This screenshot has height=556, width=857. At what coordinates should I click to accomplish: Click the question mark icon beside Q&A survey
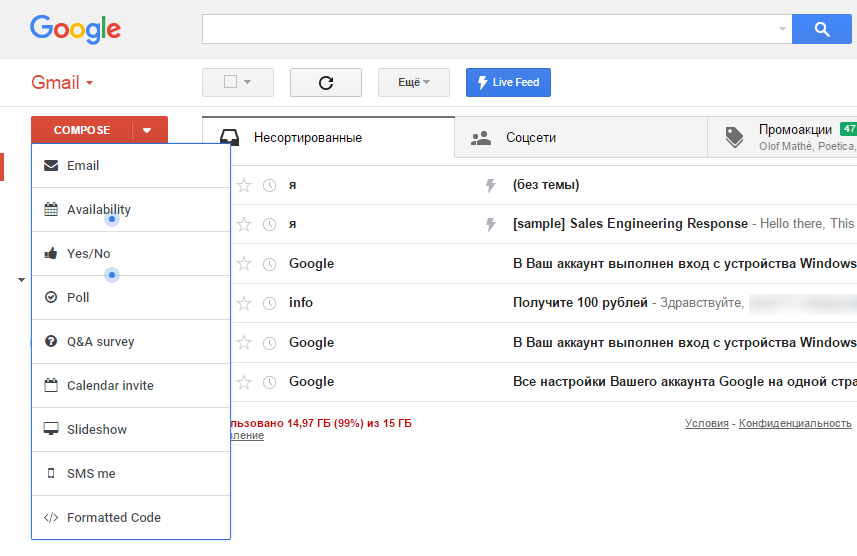(51, 341)
